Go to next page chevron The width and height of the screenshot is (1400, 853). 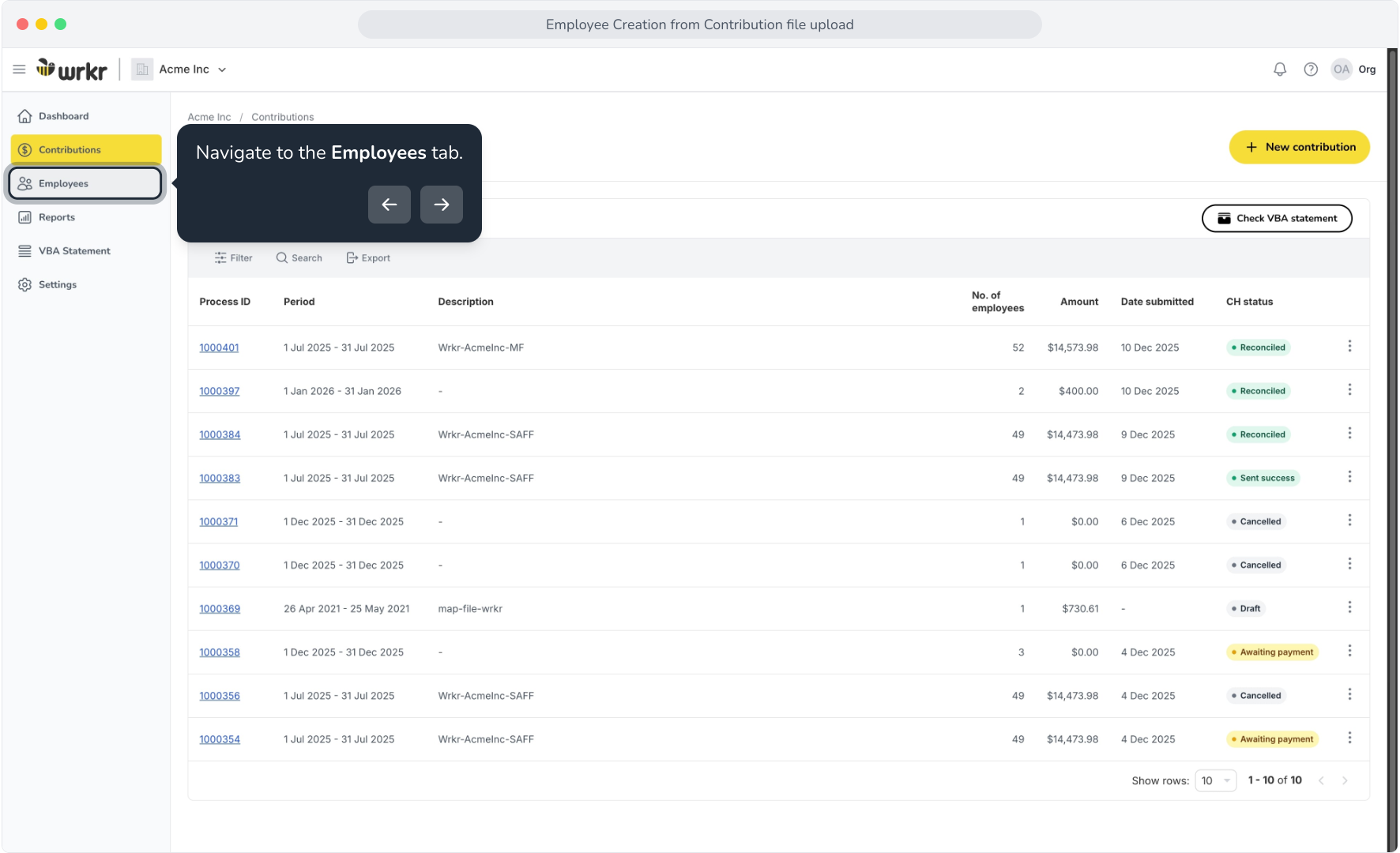click(x=1345, y=780)
